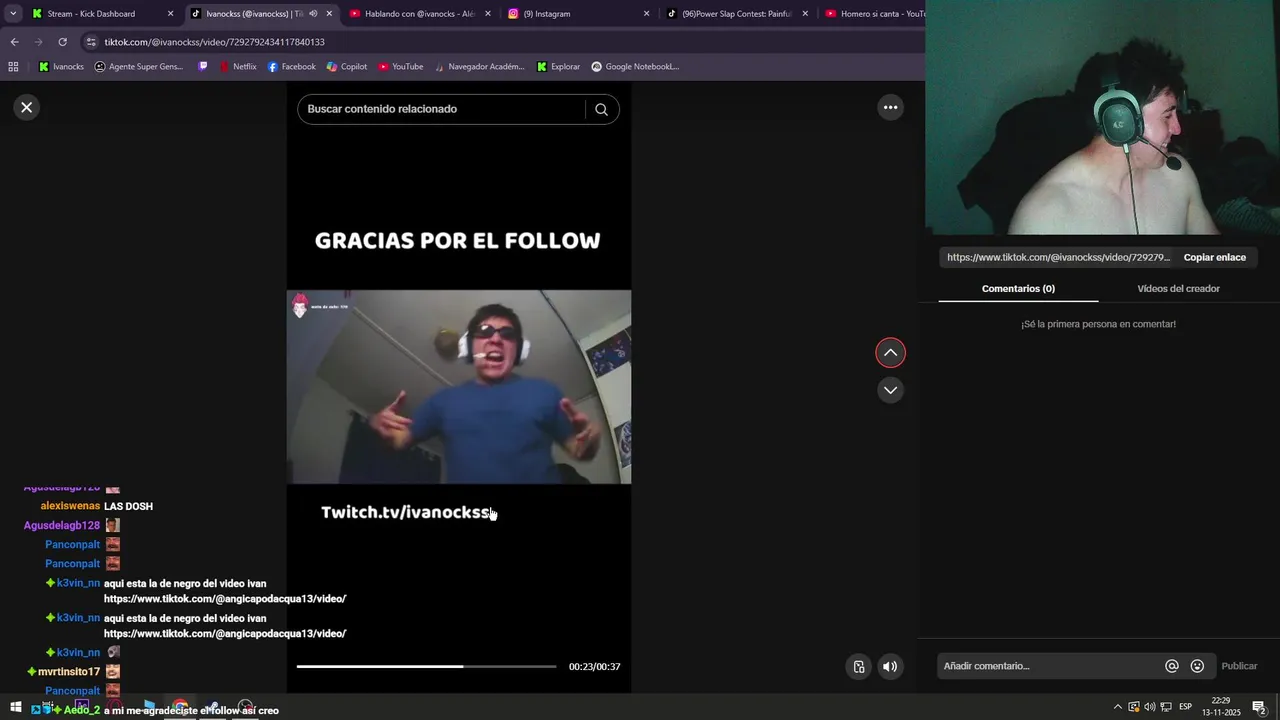The image size is (1280, 720).
Task: Click the browser back arrow
Action: 14,42
